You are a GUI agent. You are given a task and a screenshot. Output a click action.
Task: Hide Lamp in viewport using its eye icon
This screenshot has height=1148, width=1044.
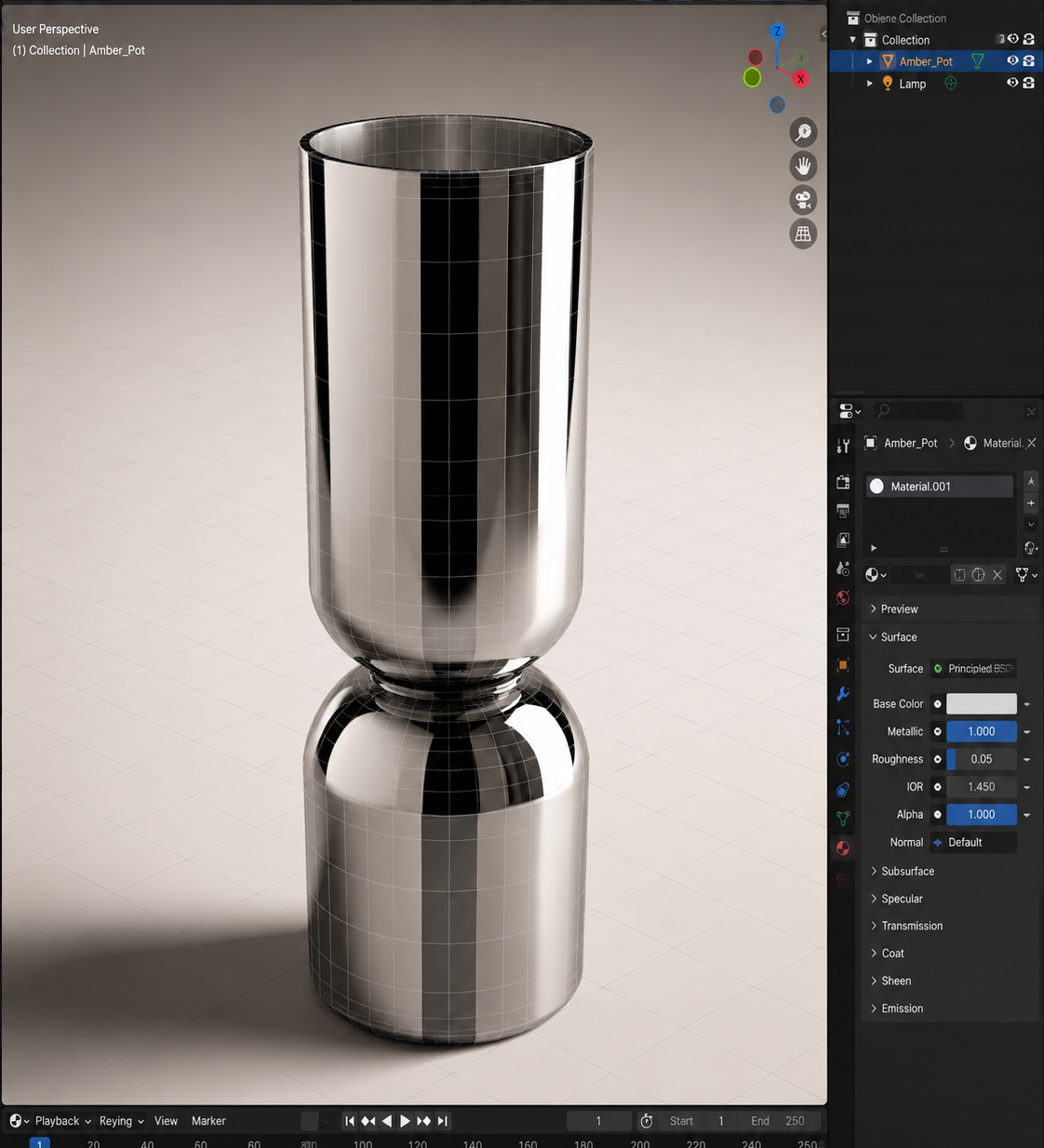(x=1012, y=83)
